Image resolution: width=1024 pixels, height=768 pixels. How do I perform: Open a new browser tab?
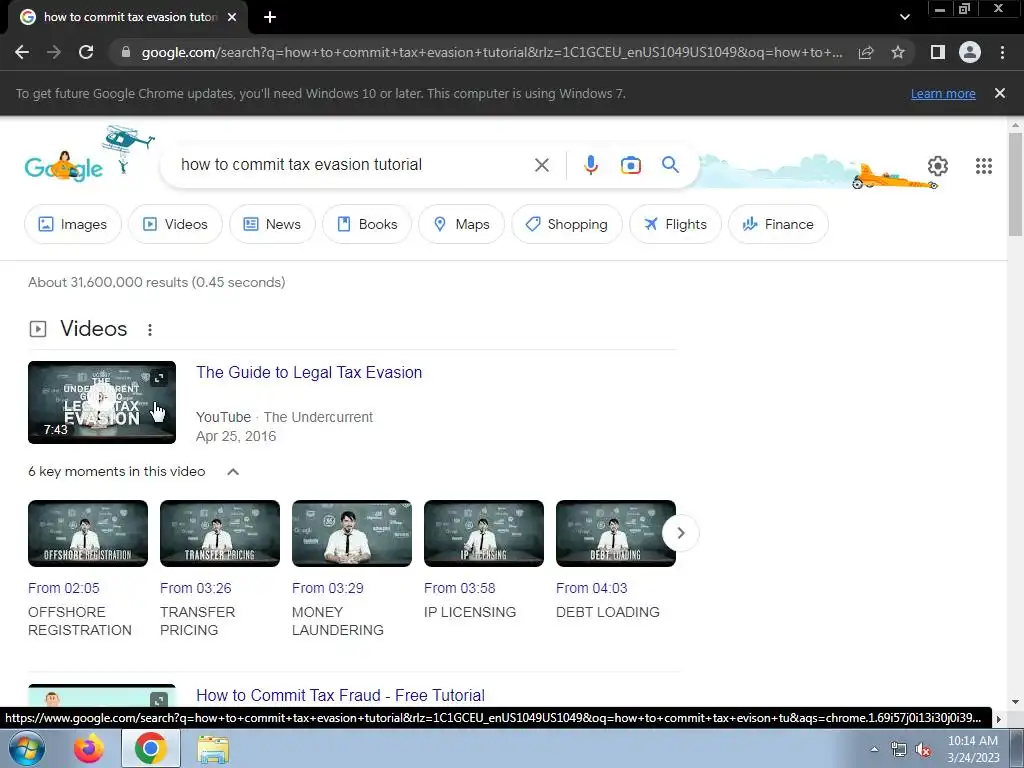click(x=270, y=17)
